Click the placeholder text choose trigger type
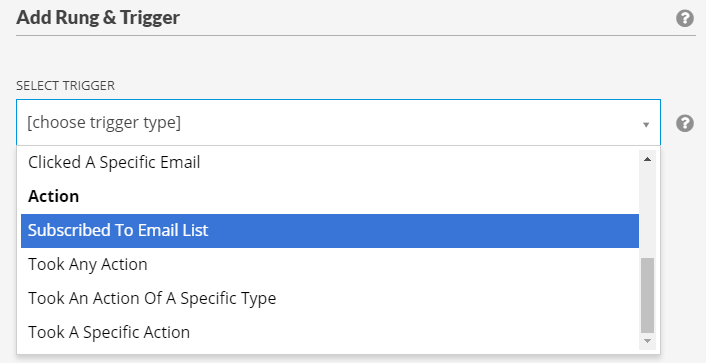Image resolution: width=706 pixels, height=363 pixels. tap(104, 123)
